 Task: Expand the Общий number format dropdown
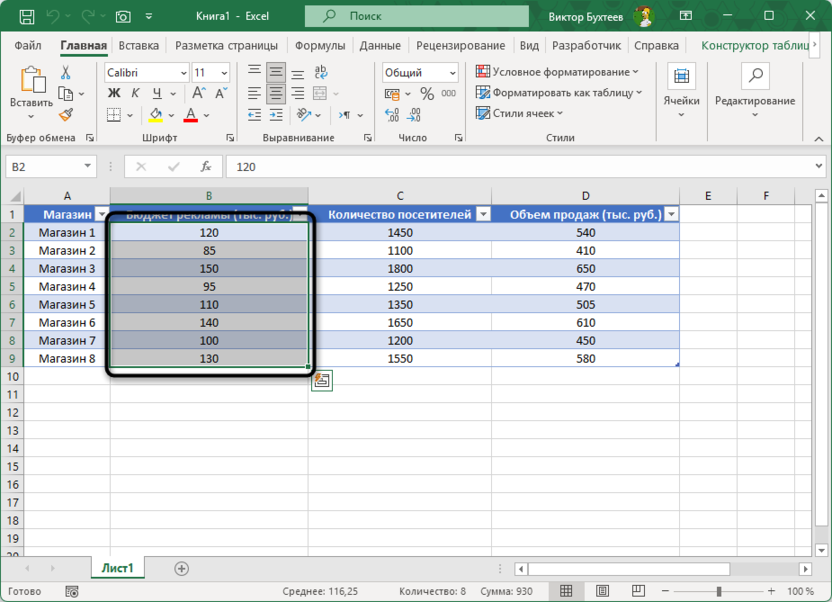click(x=452, y=73)
